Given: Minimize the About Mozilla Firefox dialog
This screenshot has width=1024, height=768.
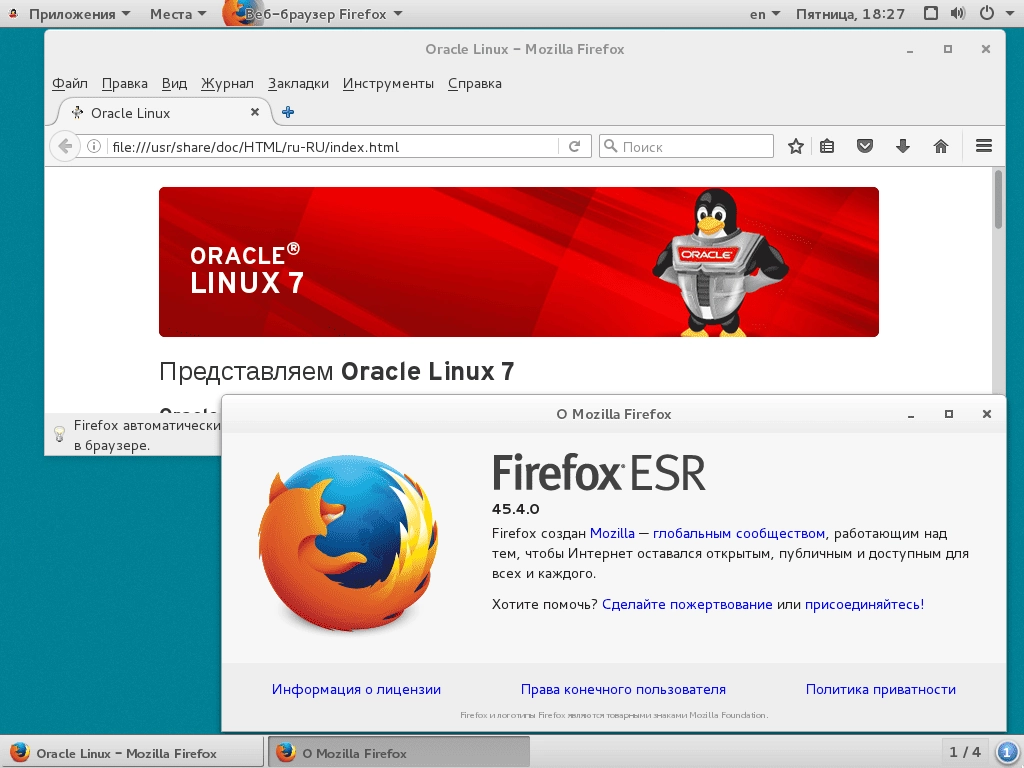Looking at the screenshot, I should point(910,414).
